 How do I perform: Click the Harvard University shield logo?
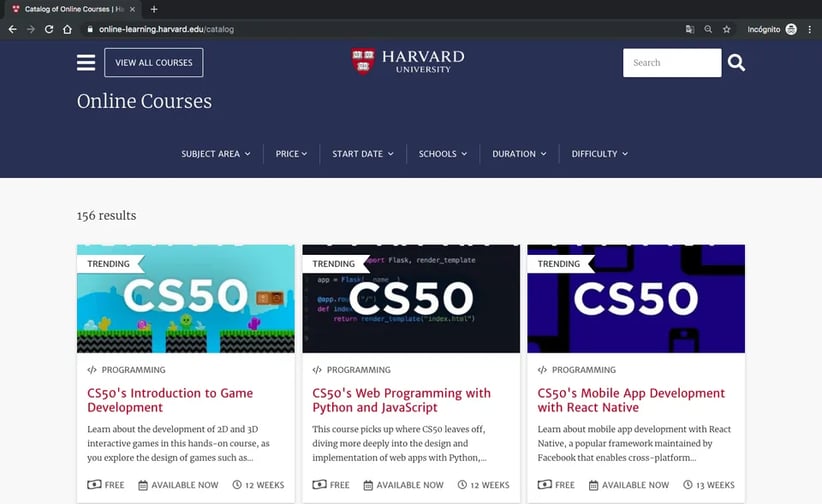[x=363, y=61]
